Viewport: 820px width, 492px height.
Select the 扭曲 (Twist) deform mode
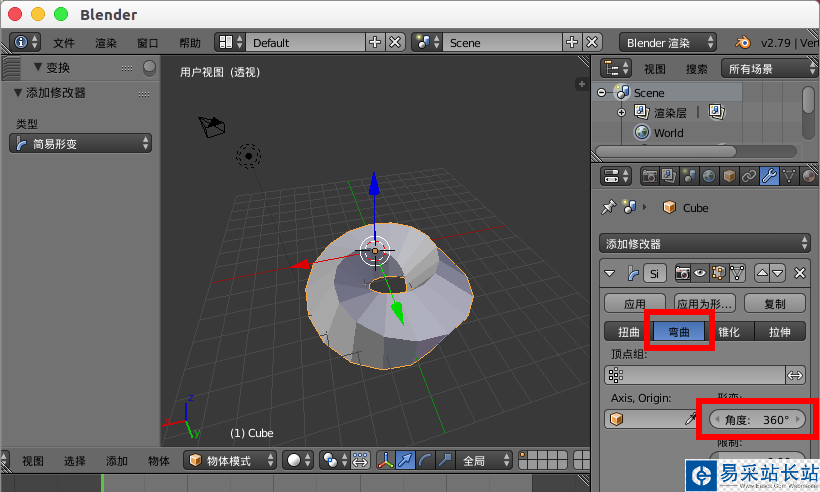pos(629,332)
